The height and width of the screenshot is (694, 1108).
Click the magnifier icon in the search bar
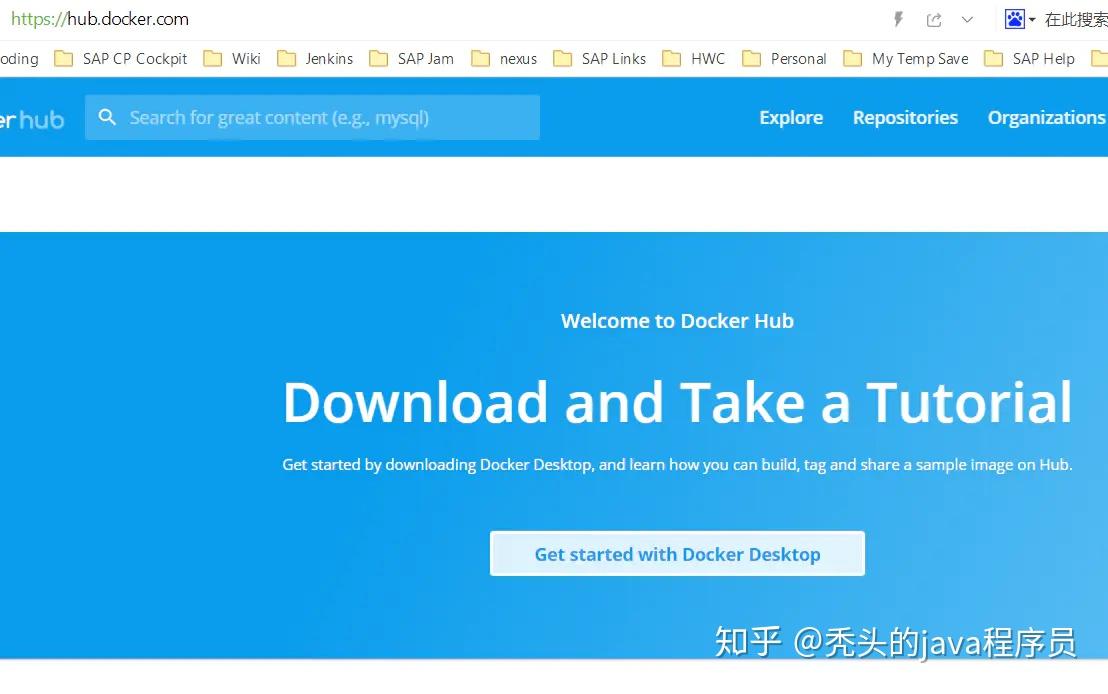(x=107, y=117)
